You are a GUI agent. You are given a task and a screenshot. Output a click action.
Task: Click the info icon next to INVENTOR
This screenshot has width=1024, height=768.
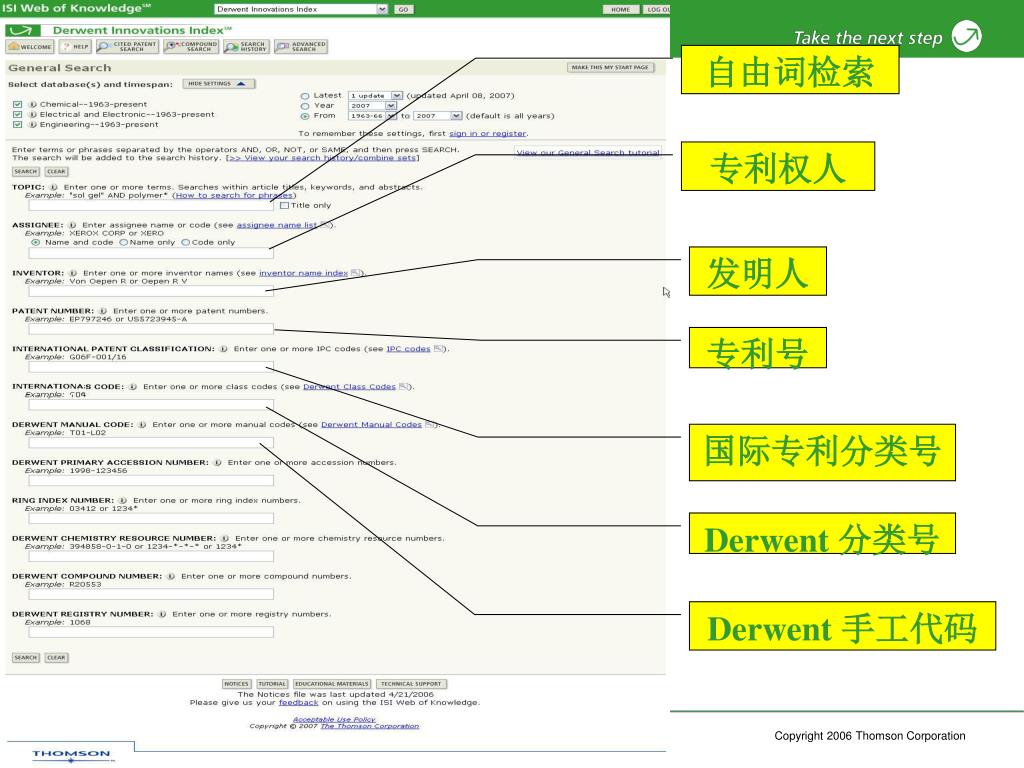(x=73, y=273)
